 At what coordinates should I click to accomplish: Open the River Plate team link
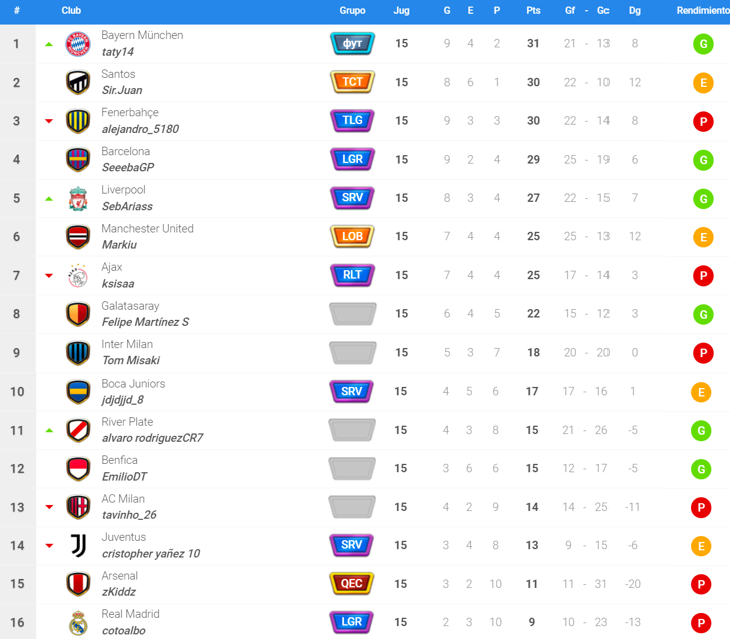point(127,422)
